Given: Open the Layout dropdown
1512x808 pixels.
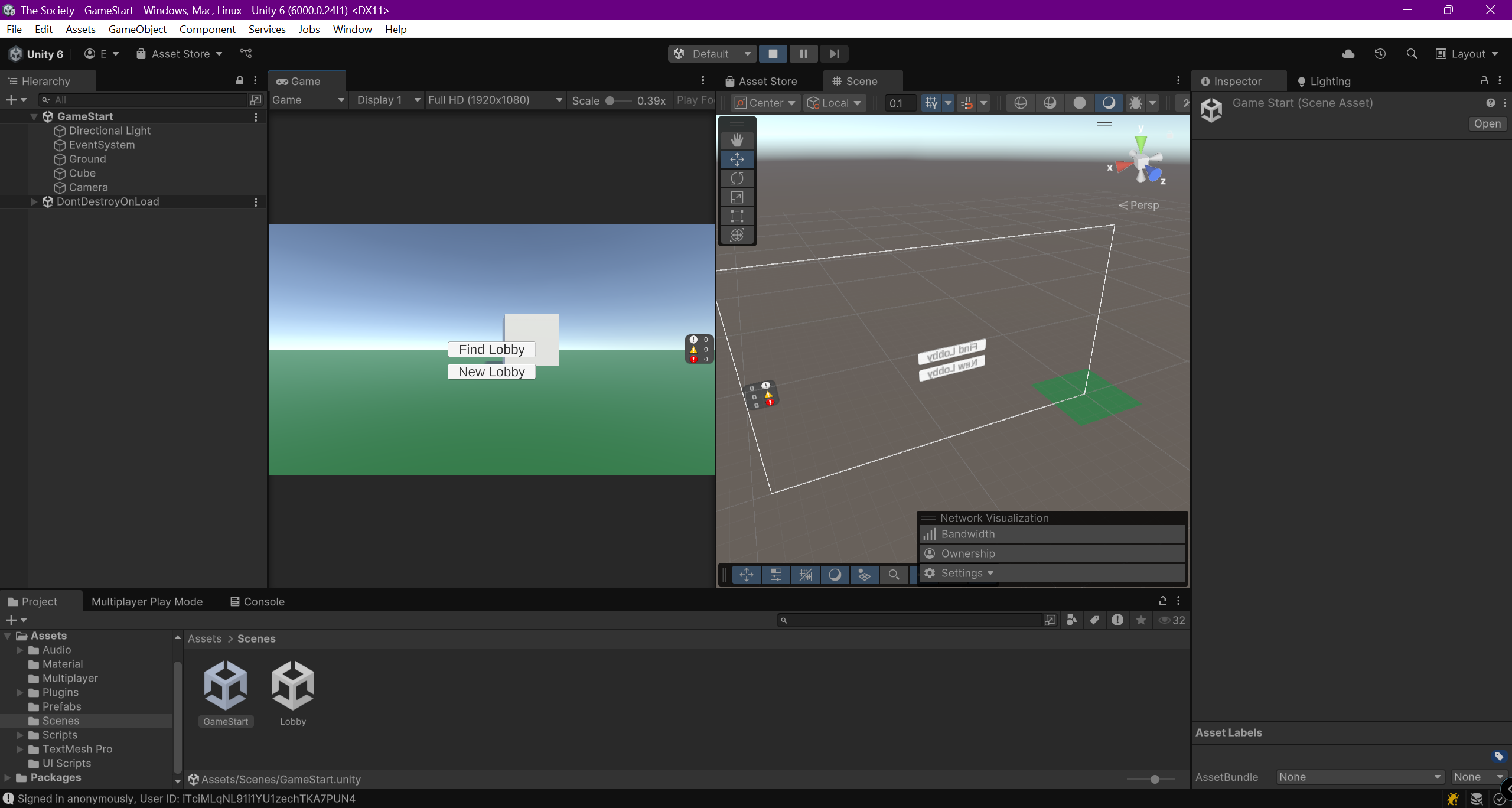Looking at the screenshot, I should coord(1467,54).
